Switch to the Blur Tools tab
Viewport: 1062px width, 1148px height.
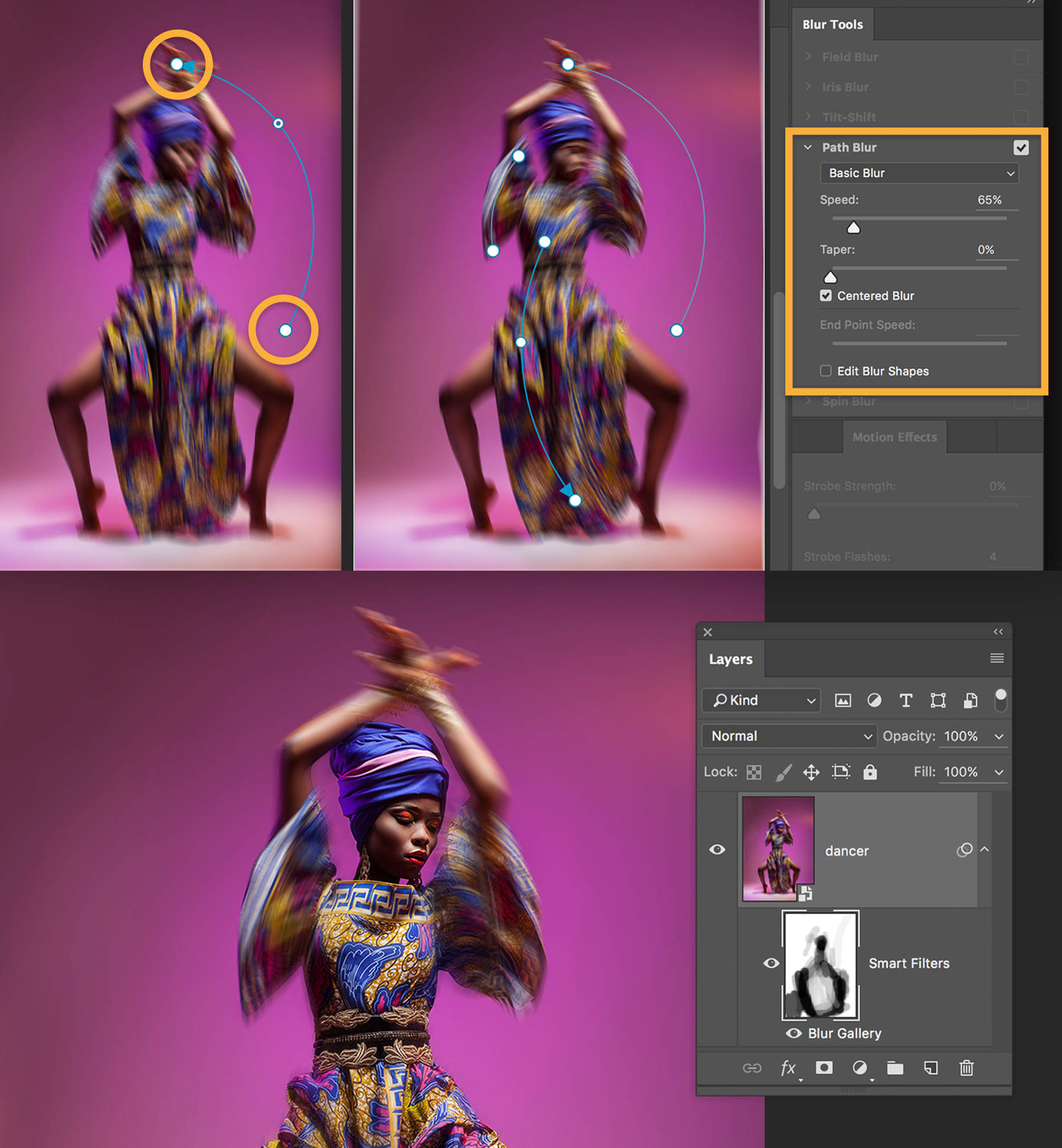(832, 24)
